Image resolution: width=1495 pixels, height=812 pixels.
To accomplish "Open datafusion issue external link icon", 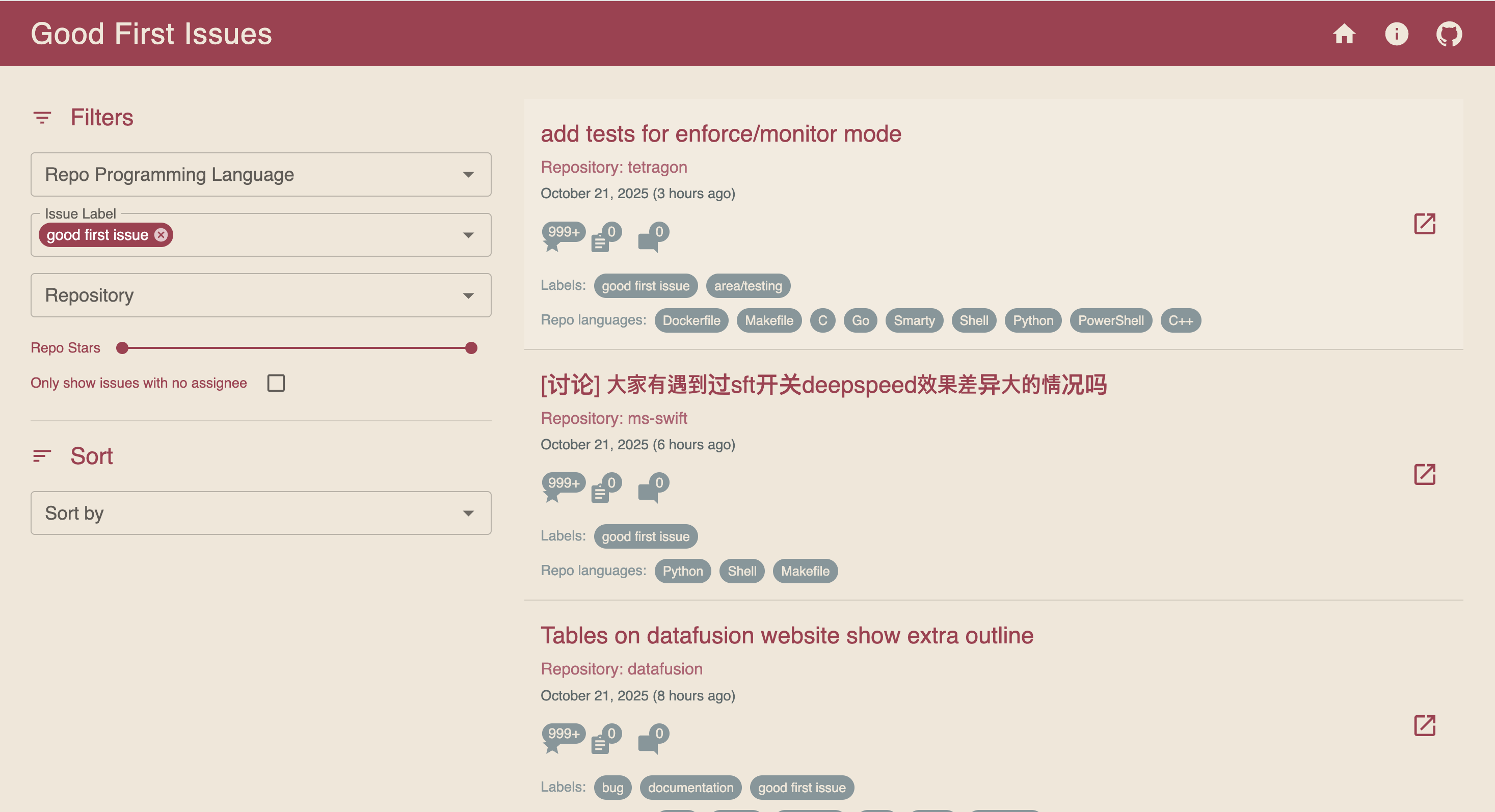I will click(x=1424, y=725).
